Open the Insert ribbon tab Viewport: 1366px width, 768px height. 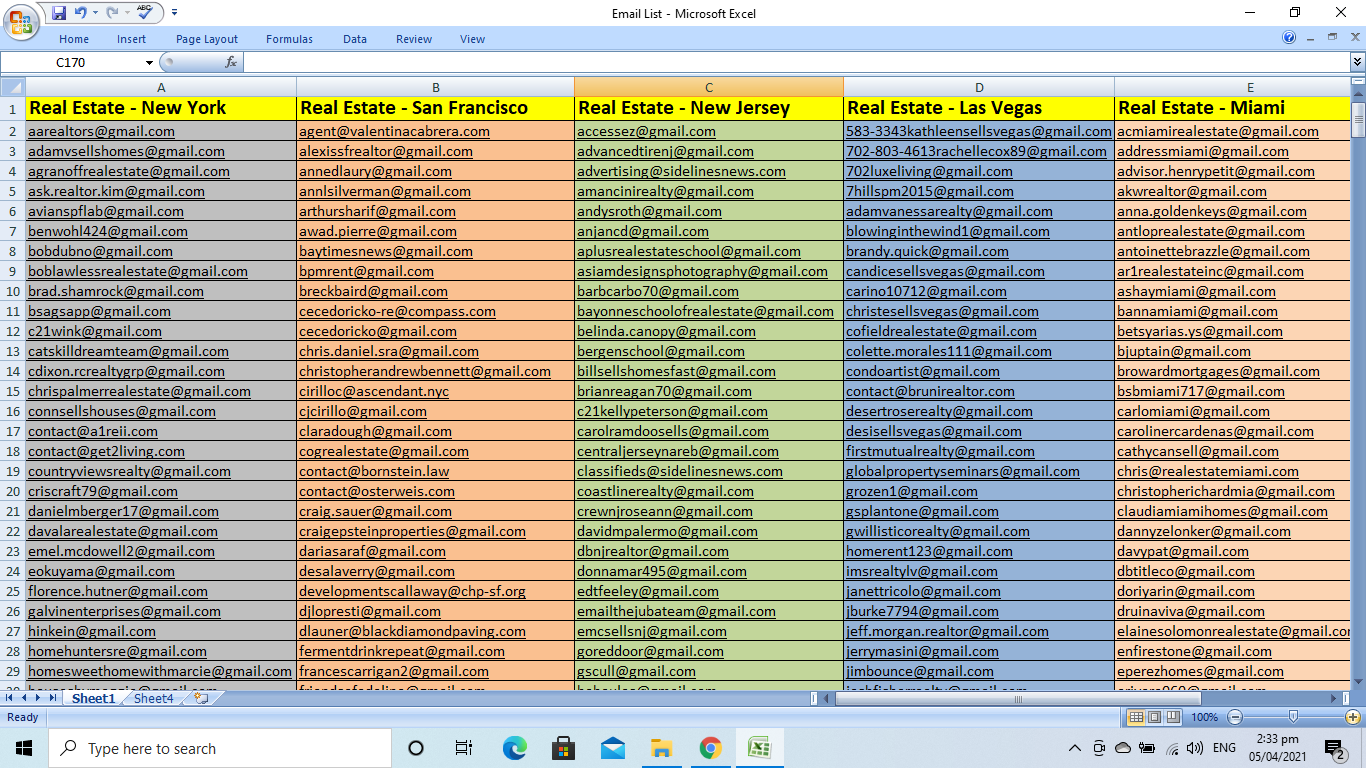click(131, 39)
